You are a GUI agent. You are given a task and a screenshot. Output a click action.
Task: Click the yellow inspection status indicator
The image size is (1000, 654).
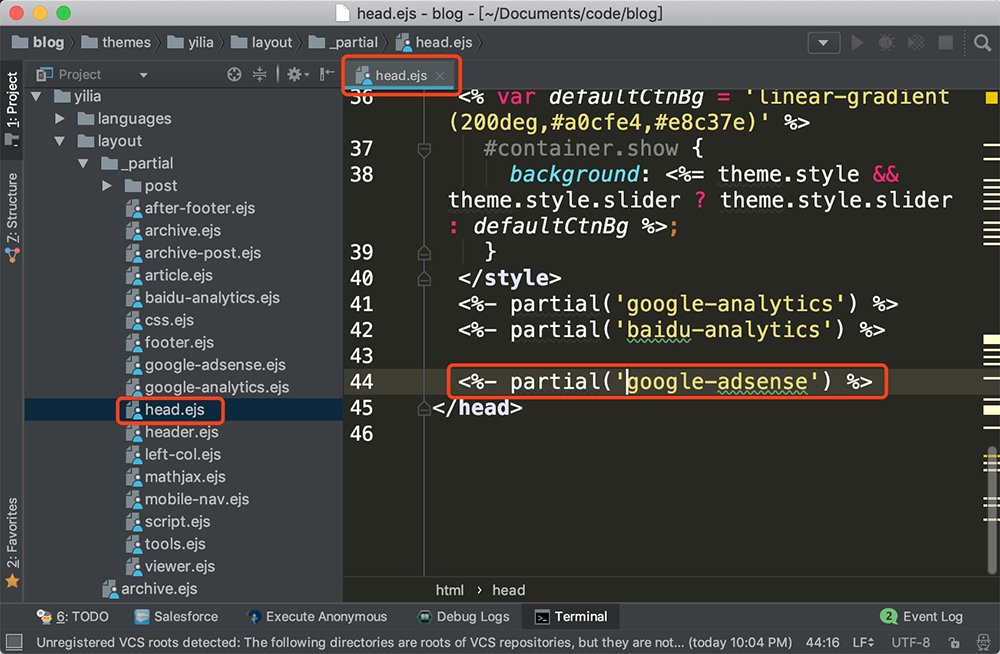[x=991, y=98]
